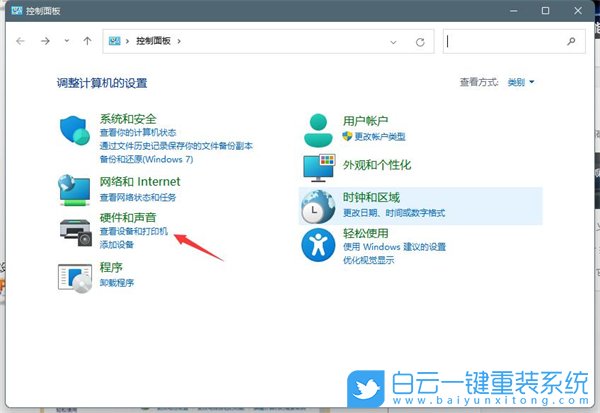Expand the chevron before 控制面板 in address bar
Image resolution: width=600 pixels, height=413 pixels.
[x=127, y=41]
